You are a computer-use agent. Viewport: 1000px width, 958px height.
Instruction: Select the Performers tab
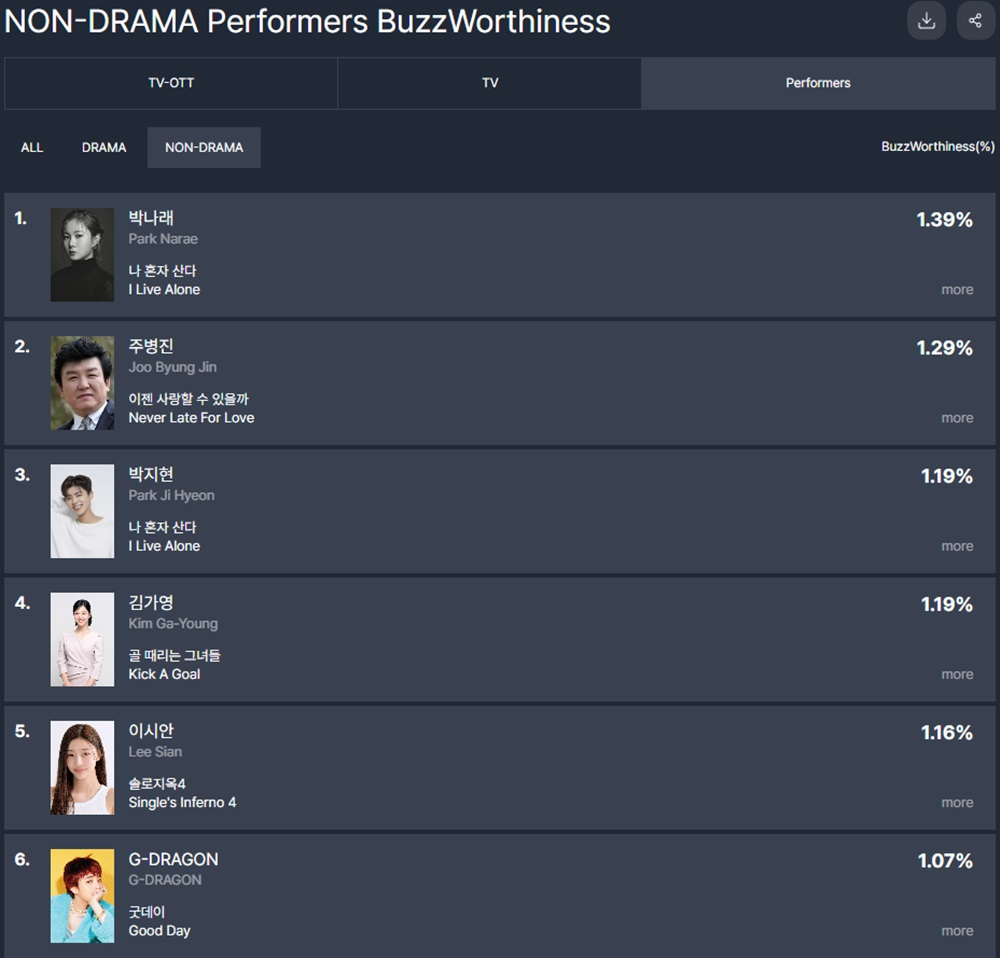point(818,83)
